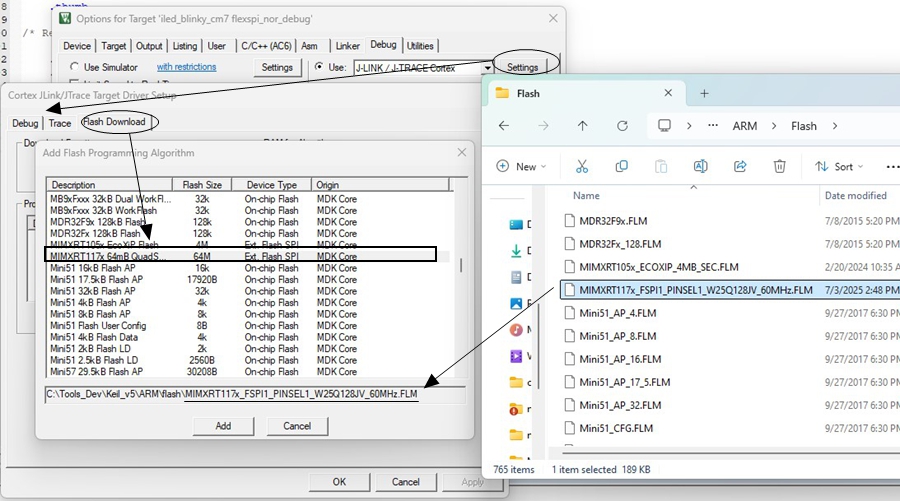Sort algorithms by the Device Type column header
Image resolution: width=900 pixels, height=501 pixels.
[x=271, y=185]
